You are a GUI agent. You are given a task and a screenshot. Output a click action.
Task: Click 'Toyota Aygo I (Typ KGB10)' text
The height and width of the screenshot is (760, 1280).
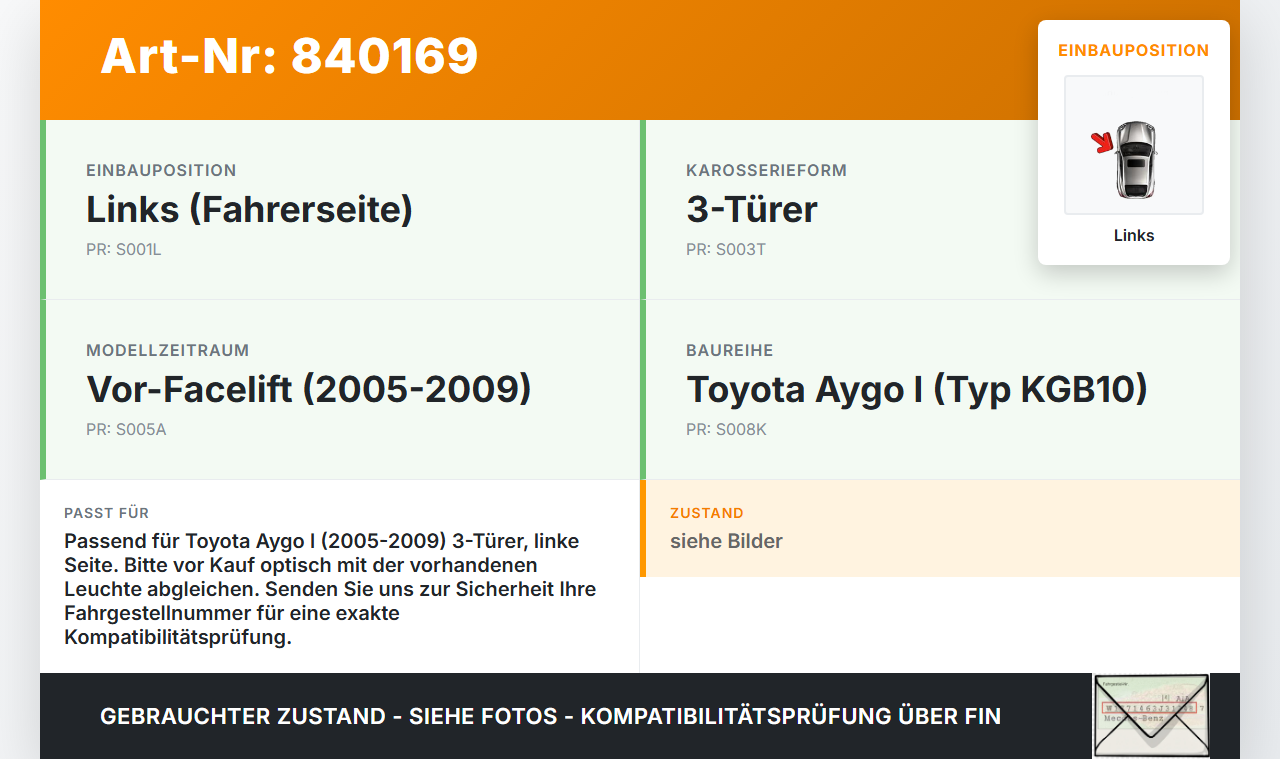917,389
